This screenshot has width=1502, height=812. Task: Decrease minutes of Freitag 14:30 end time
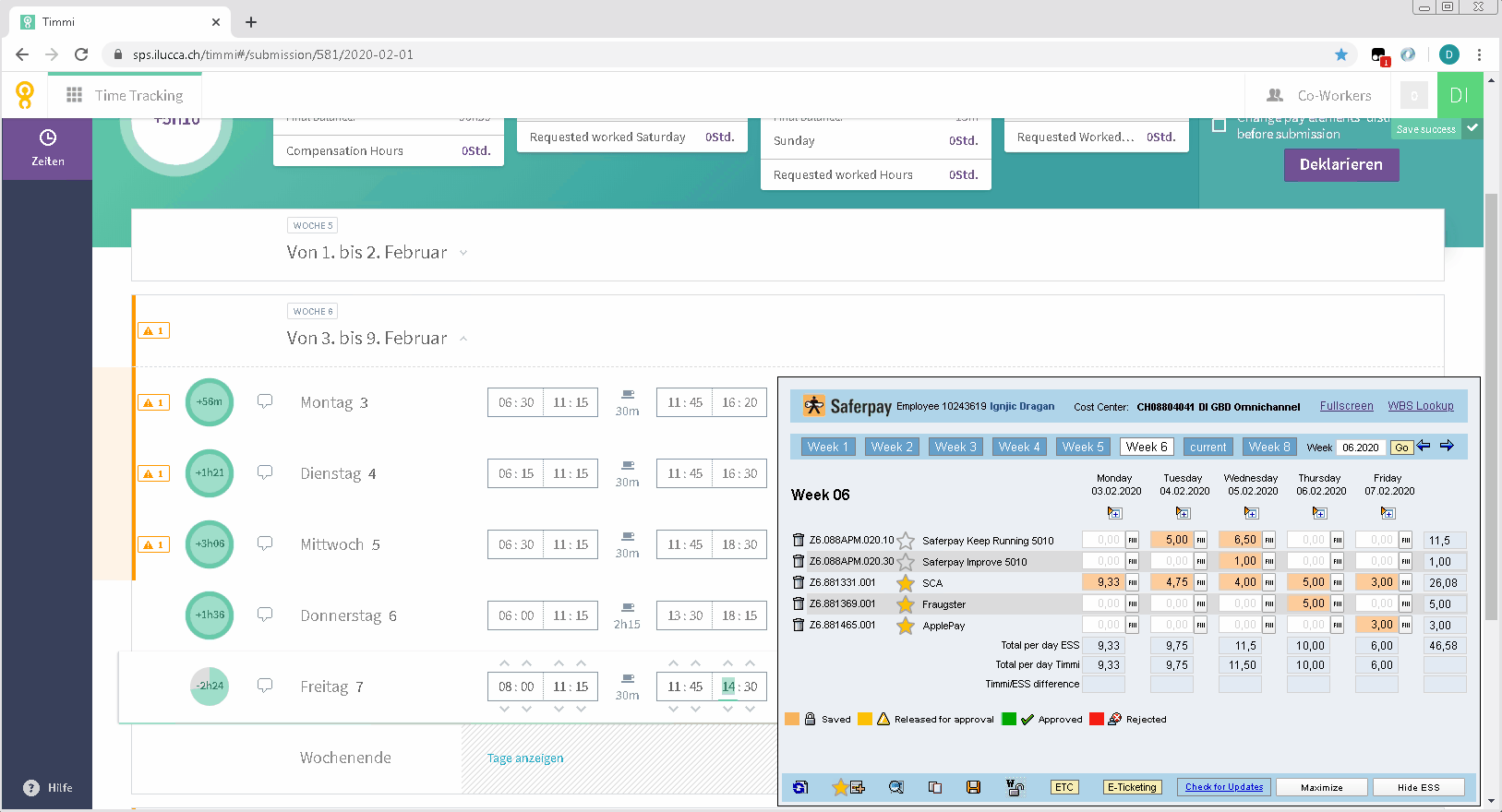[750, 709]
